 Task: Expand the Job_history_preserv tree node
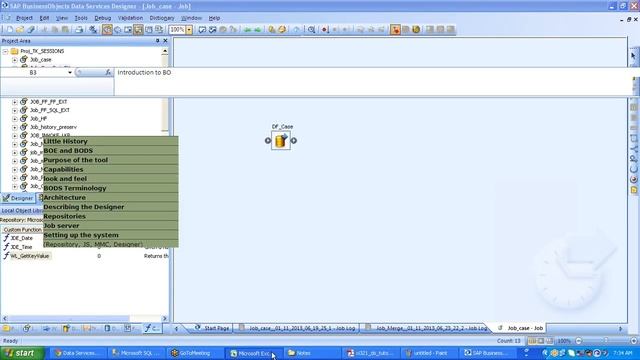click(x=15, y=127)
